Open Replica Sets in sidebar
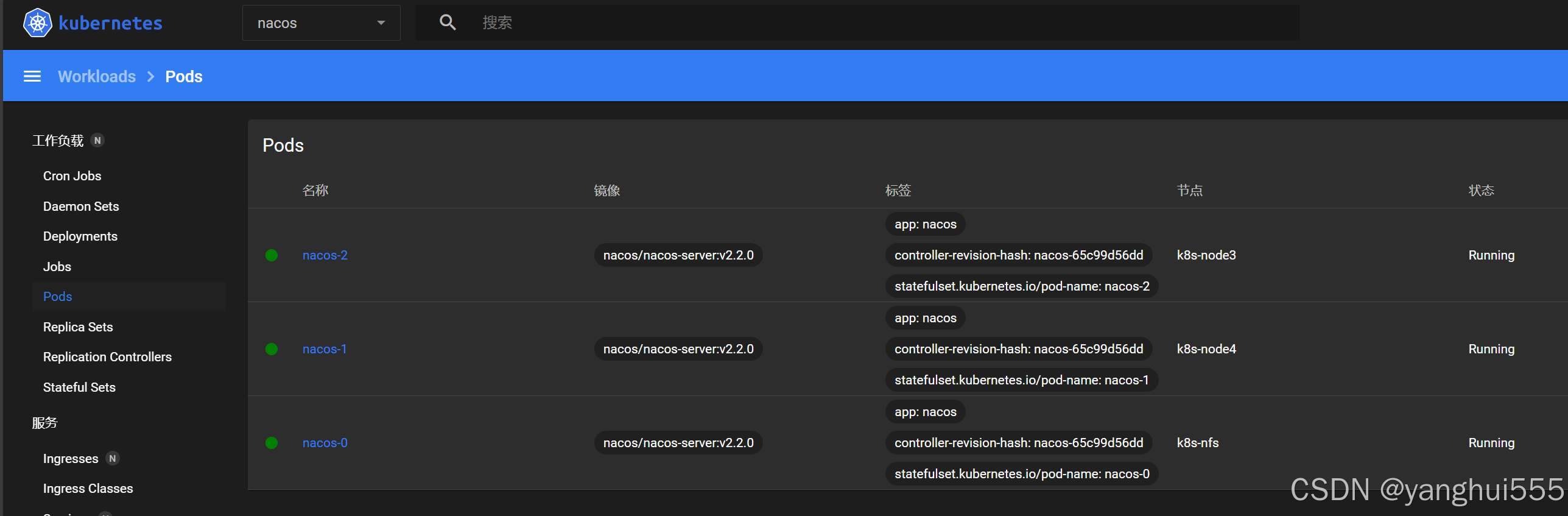Screen dimensions: 1568x516 [78, 327]
